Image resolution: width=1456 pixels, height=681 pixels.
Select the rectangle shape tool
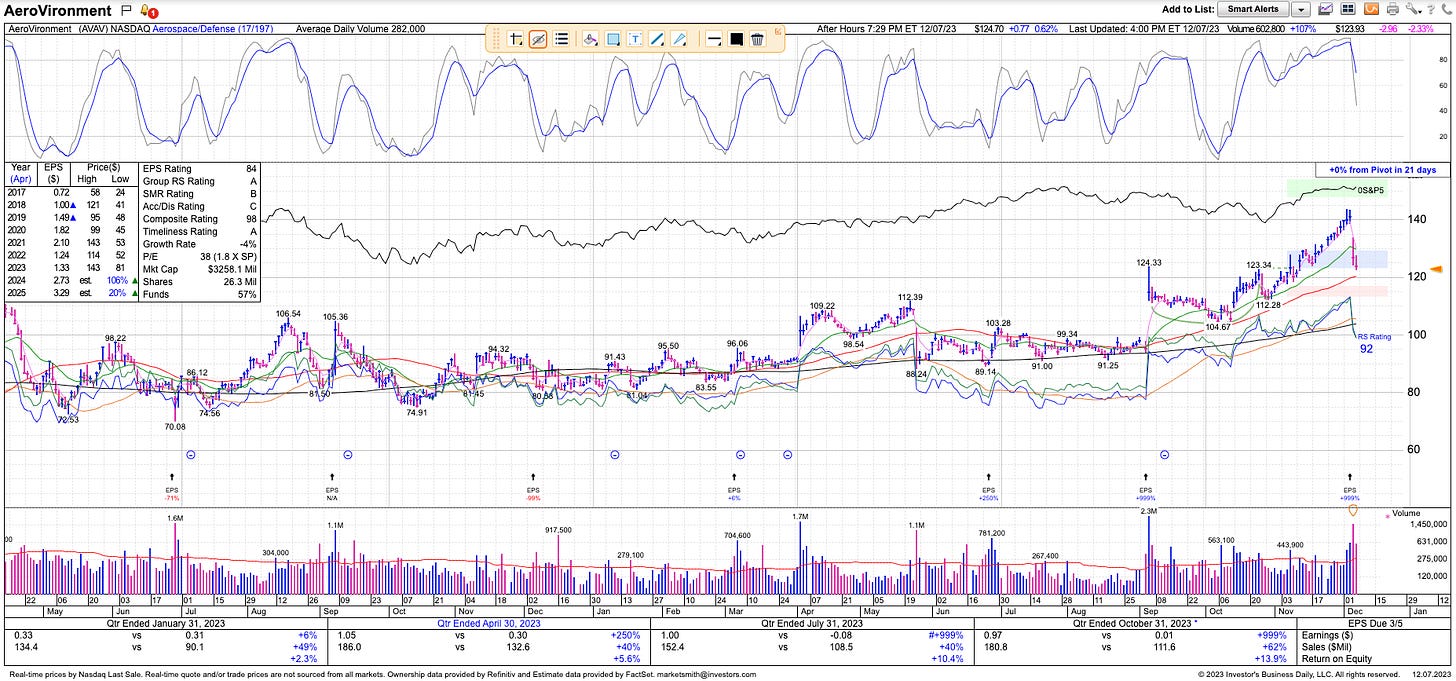pos(613,39)
